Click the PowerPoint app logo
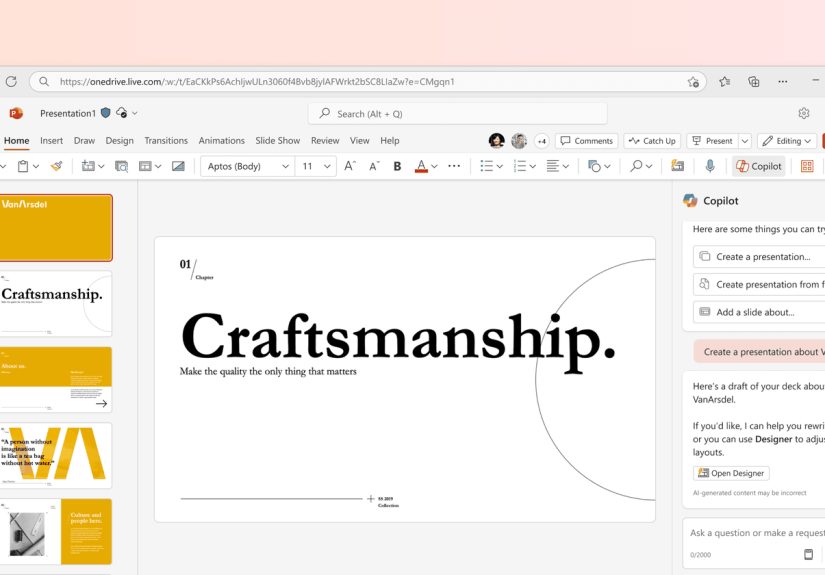Screen dimensions: 825x575 [x=16, y=113]
